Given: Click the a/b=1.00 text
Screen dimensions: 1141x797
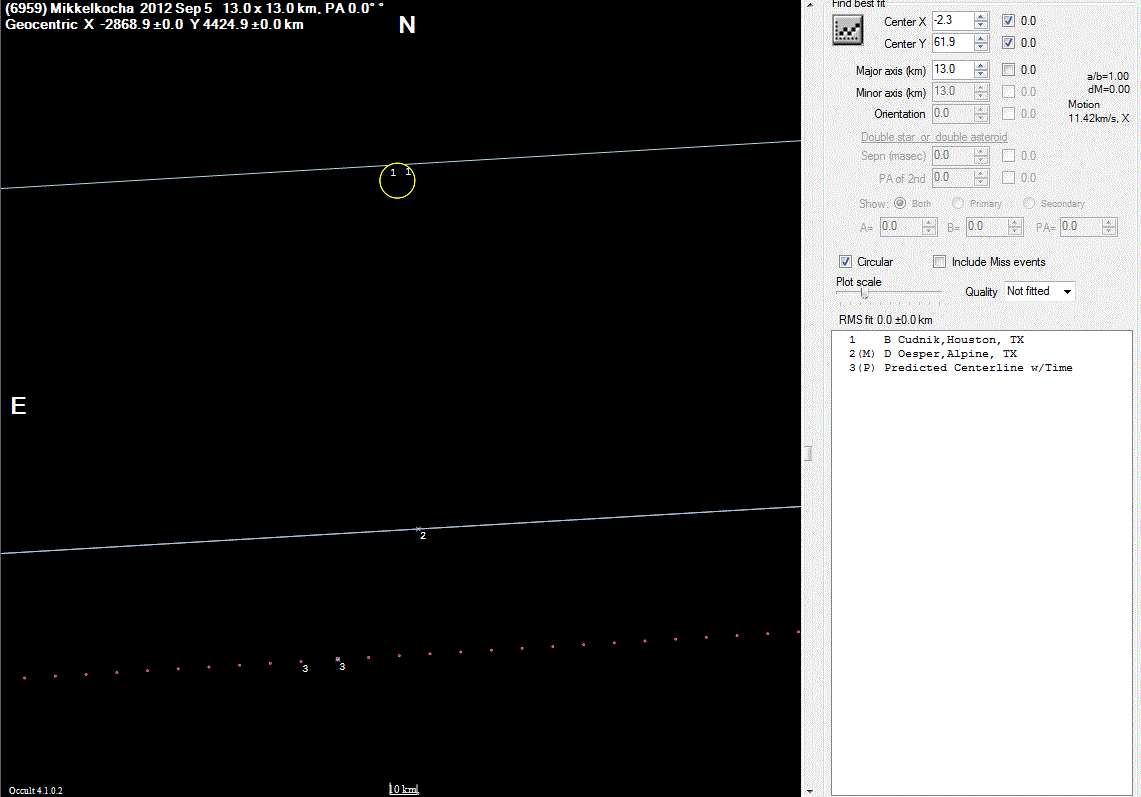Looking at the screenshot, I should 1108,76.
